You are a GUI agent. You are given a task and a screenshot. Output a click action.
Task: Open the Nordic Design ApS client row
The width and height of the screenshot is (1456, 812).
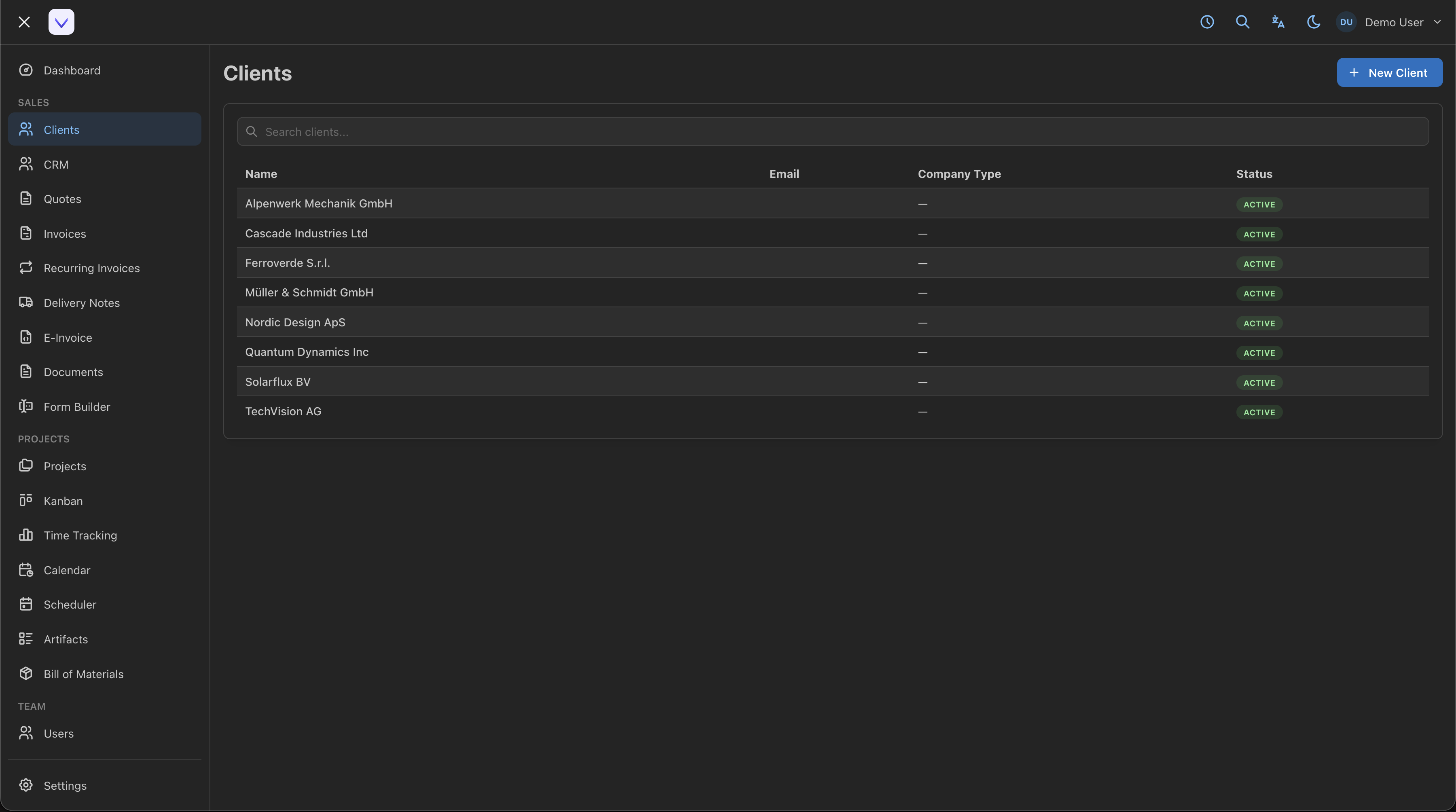(295, 322)
